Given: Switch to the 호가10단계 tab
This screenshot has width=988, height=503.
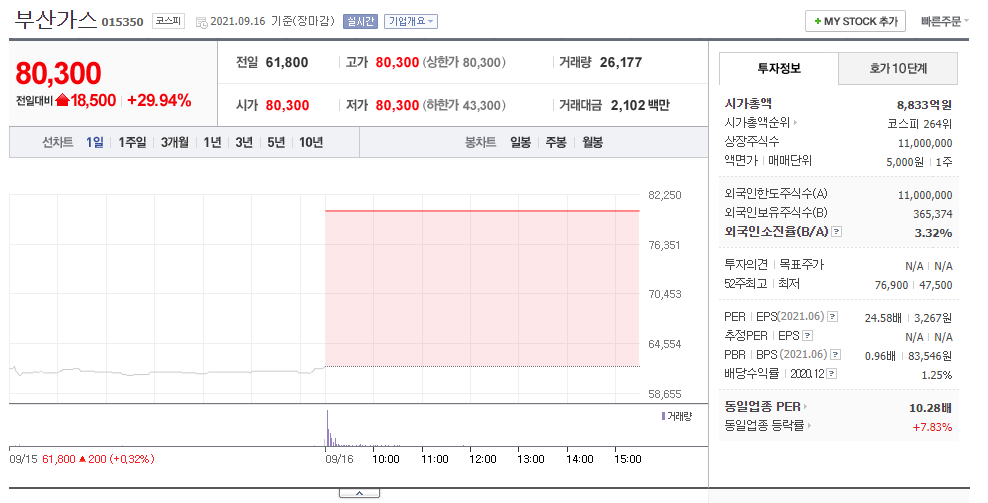Looking at the screenshot, I should click(898, 68).
